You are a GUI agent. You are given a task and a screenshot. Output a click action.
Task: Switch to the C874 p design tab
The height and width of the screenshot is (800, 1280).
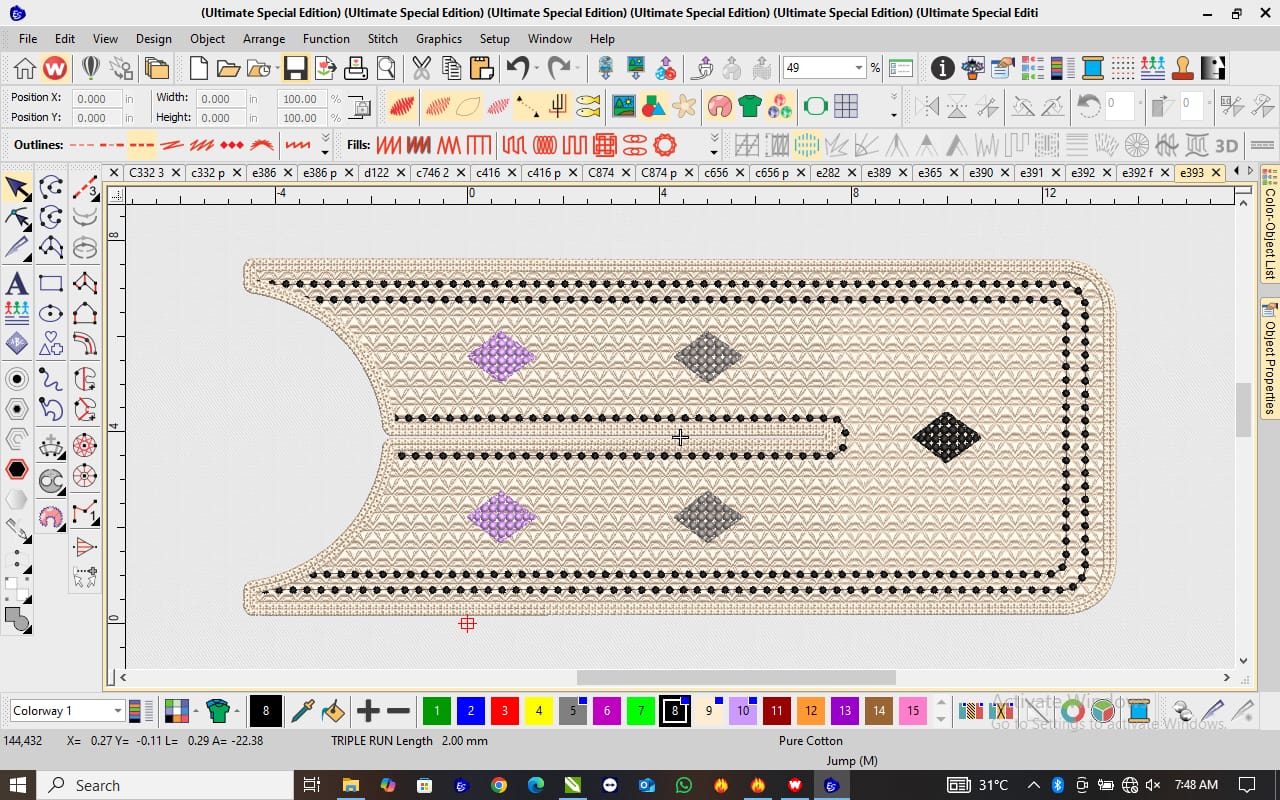(x=659, y=173)
